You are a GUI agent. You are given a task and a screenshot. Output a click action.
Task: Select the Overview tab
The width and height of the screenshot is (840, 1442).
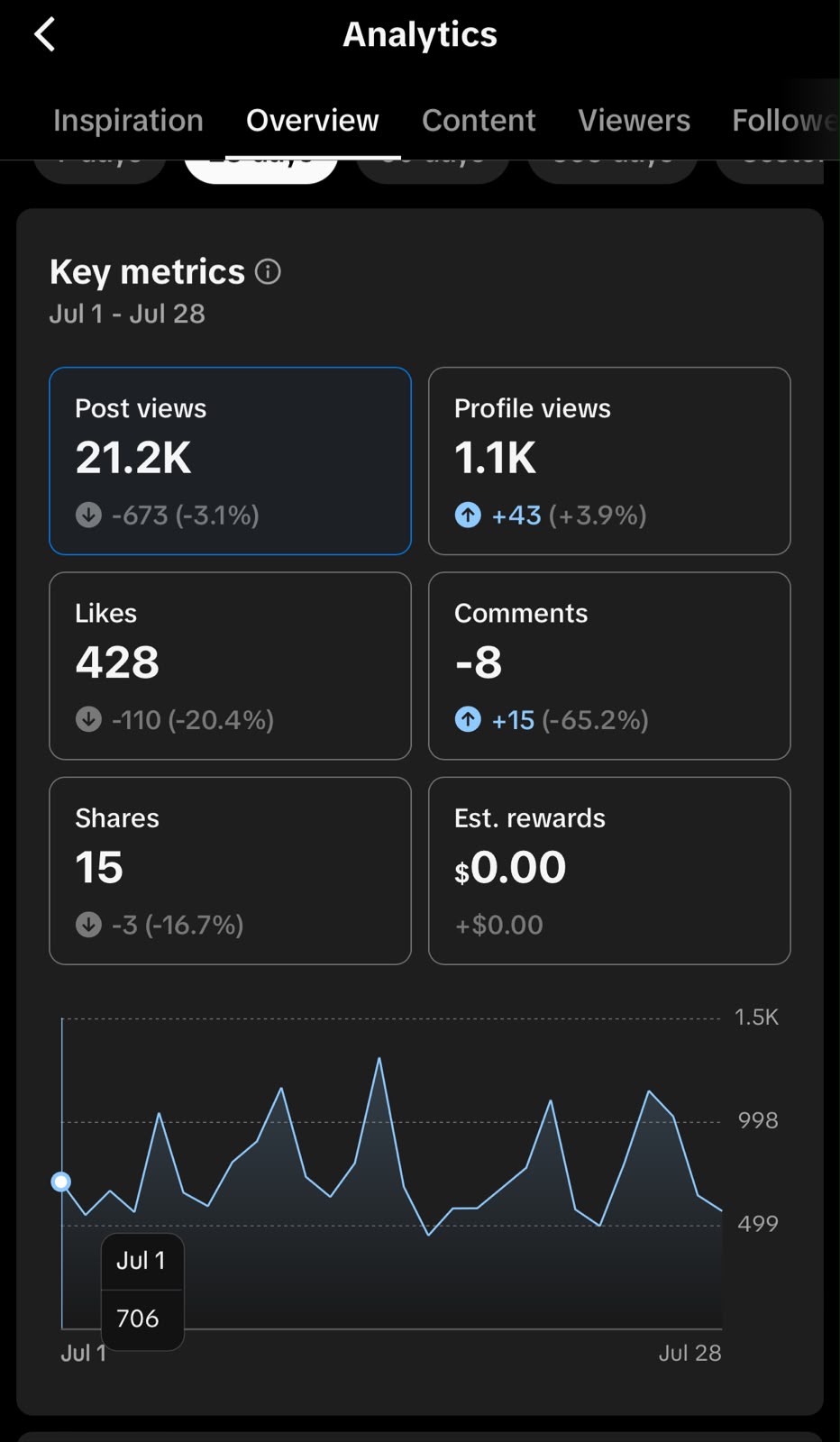tap(313, 121)
